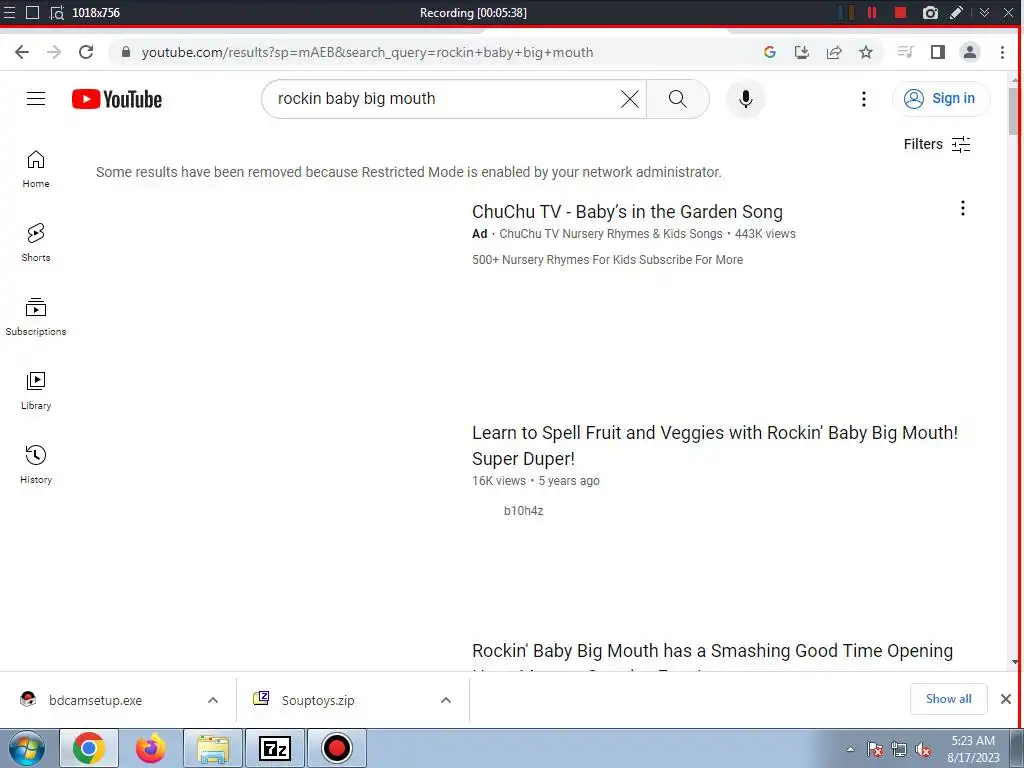Open Bandicam recorder from taskbar

pos(337,748)
